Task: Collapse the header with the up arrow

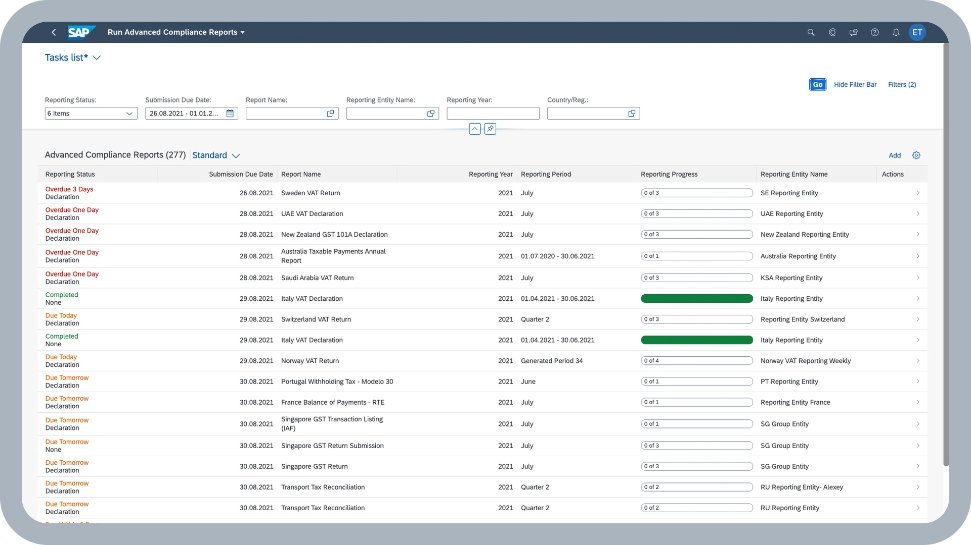Action: pyautogui.click(x=474, y=129)
